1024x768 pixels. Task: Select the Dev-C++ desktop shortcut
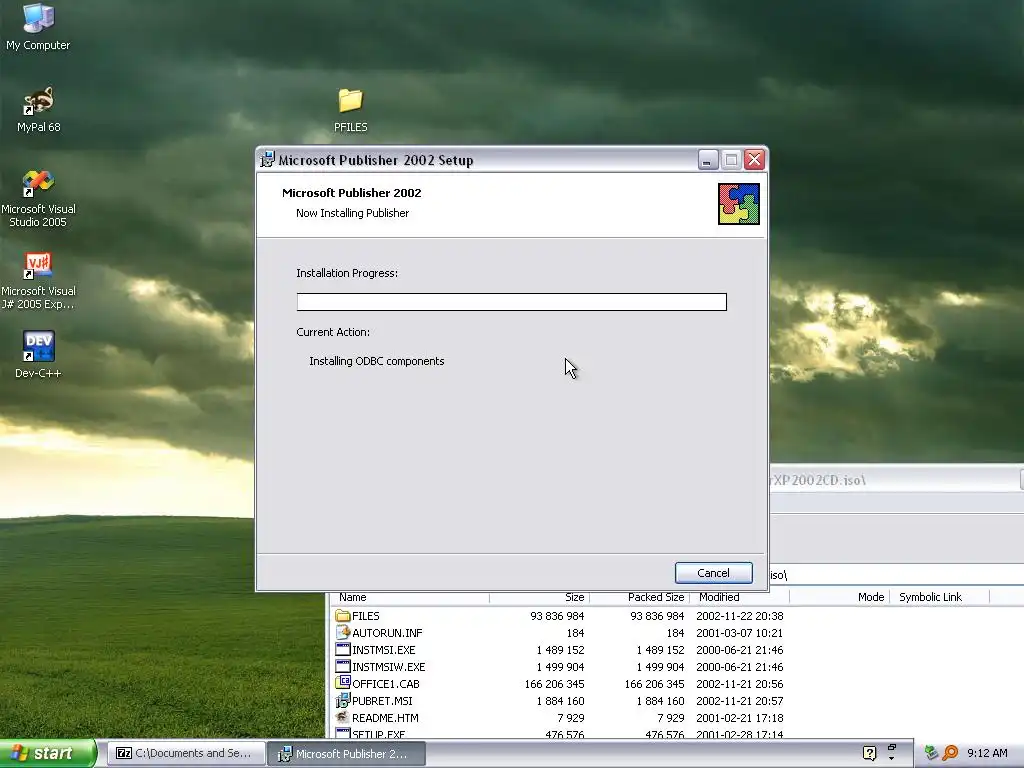[x=38, y=347]
